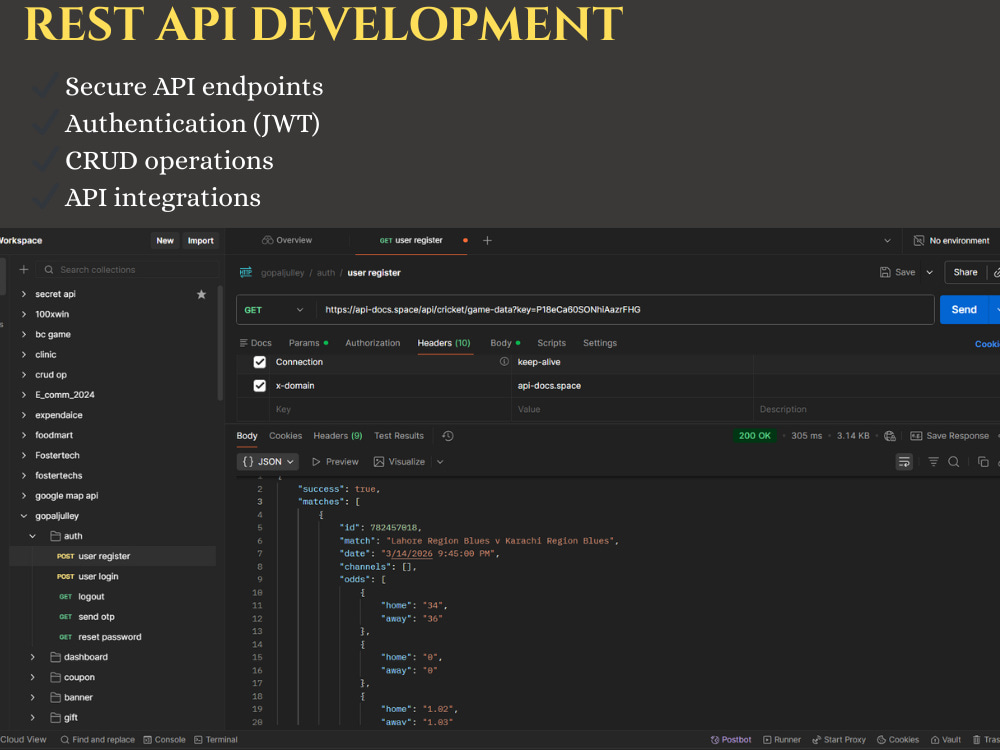Click the Visualize response button

(x=399, y=462)
